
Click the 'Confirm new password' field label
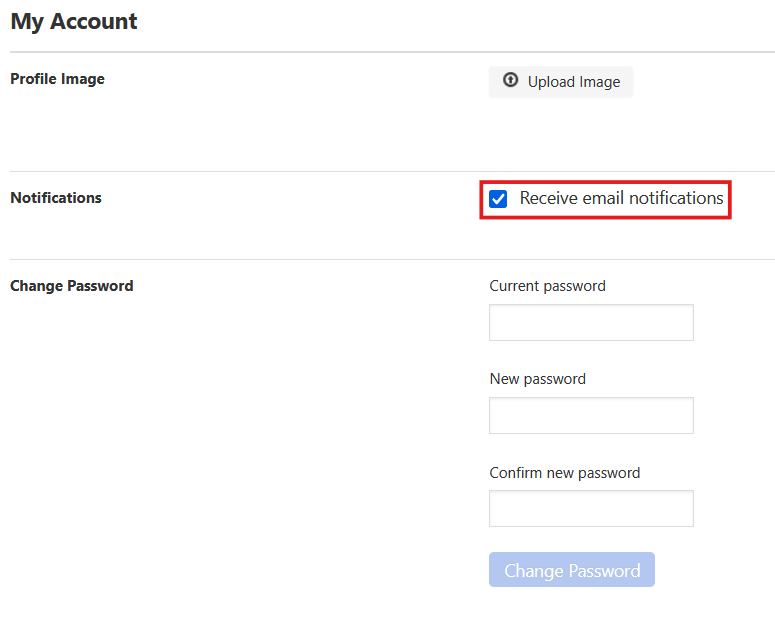[x=564, y=473]
